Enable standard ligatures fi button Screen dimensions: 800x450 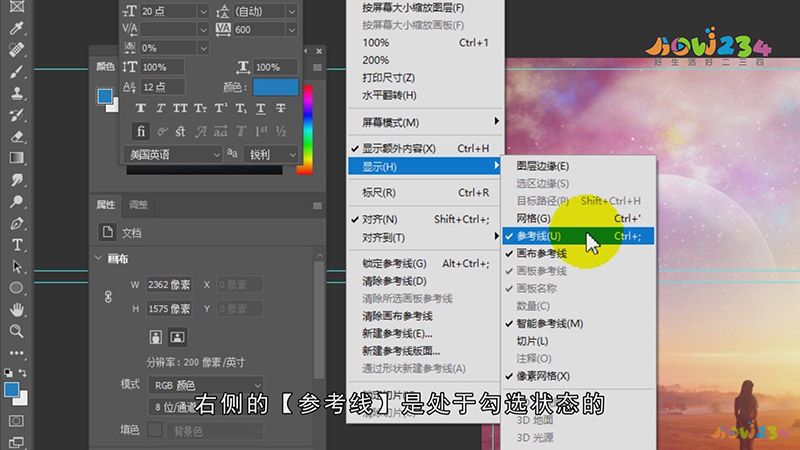(140, 131)
